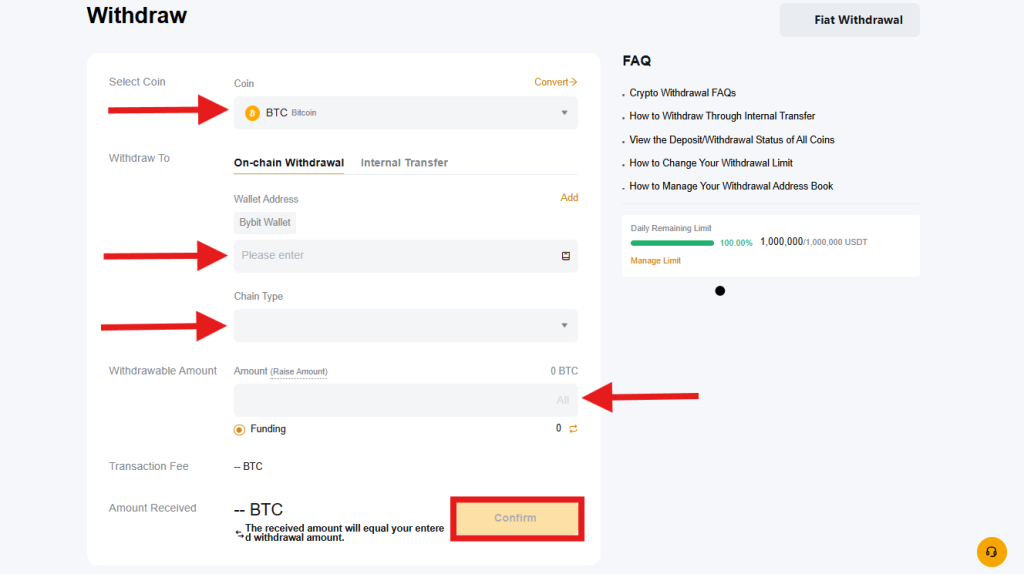
Task: Open Crypto Withdrawal FAQs
Action: 682,93
